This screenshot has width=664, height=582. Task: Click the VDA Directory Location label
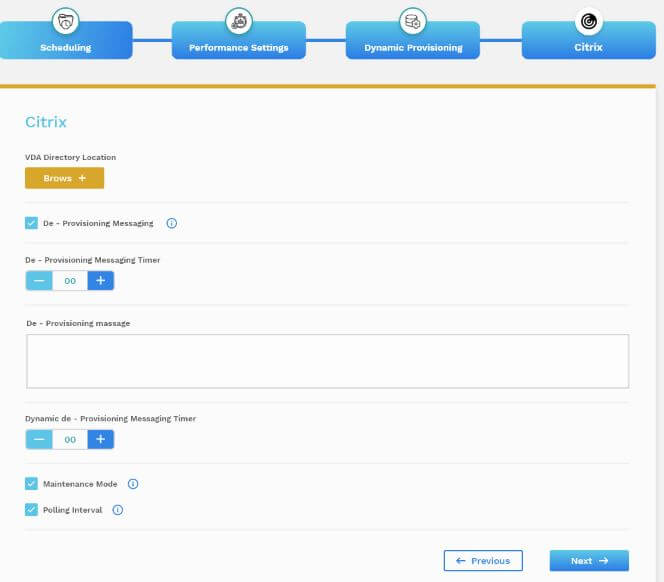pyautogui.click(x=70, y=157)
